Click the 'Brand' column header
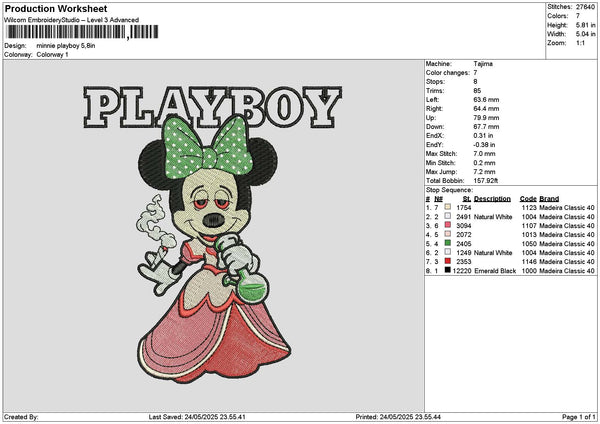The width and height of the screenshot is (600, 424). [x=549, y=199]
